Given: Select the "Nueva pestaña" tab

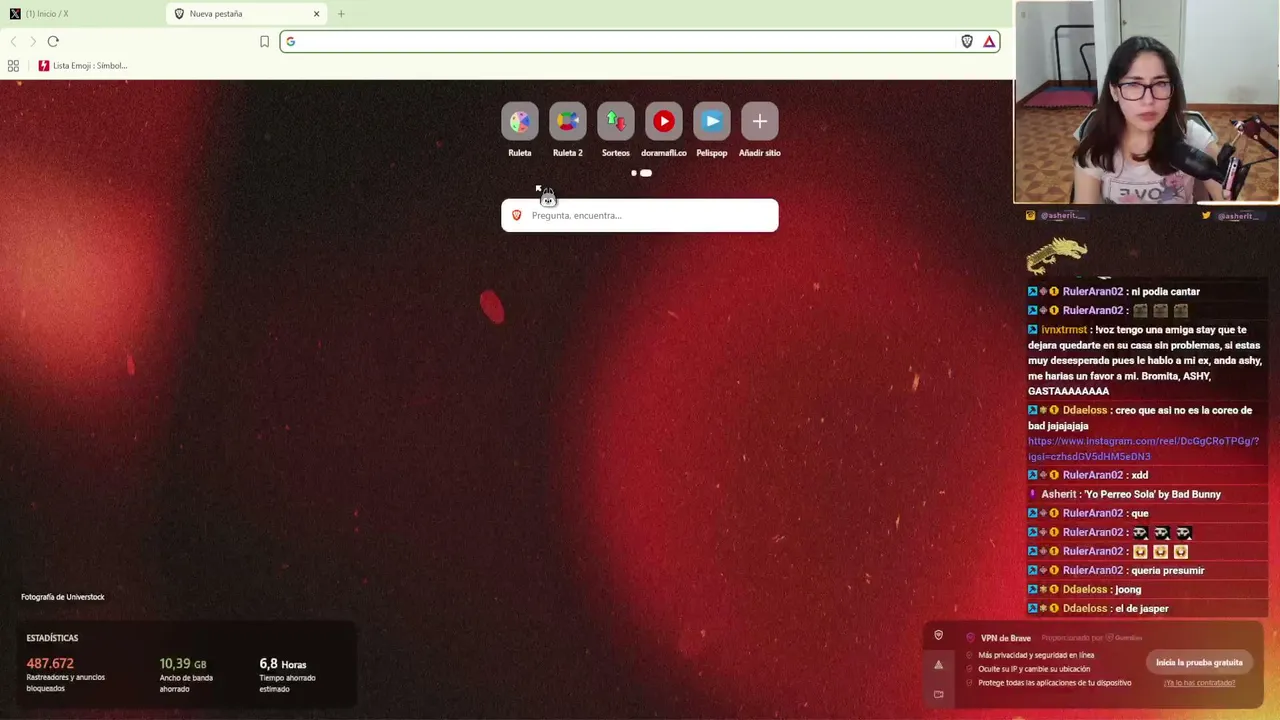Looking at the screenshot, I should 248,14.
